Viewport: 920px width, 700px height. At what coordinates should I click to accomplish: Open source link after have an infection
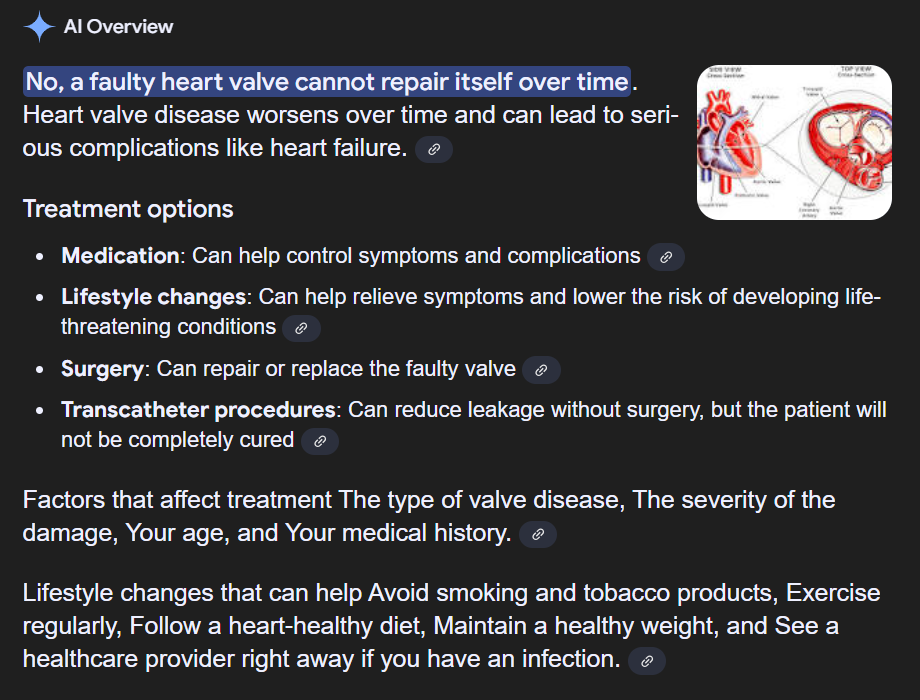[647, 661]
